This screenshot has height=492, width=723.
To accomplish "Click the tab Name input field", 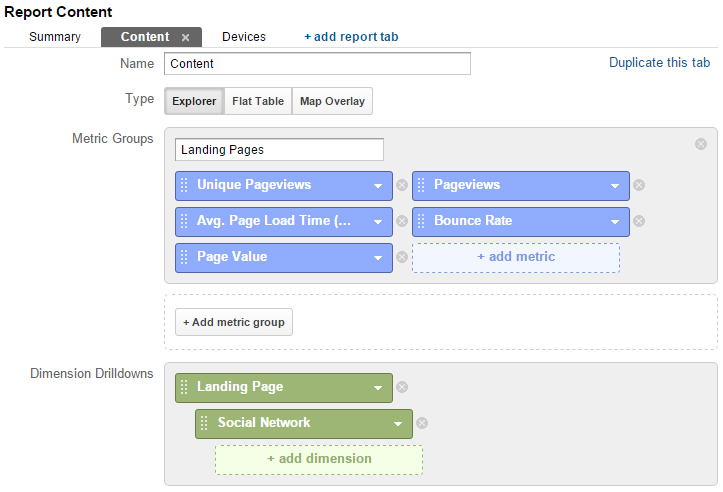I will (317, 64).
